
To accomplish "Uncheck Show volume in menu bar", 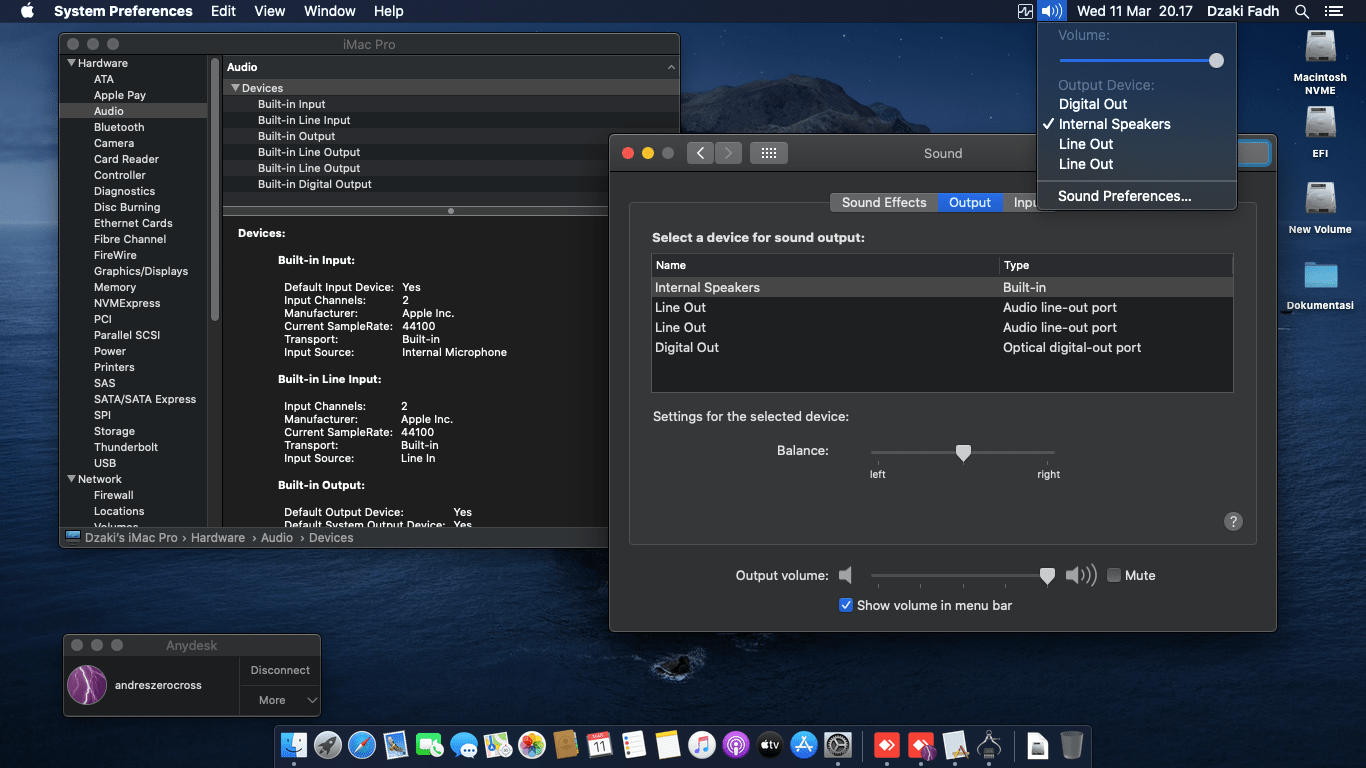I will [846, 605].
